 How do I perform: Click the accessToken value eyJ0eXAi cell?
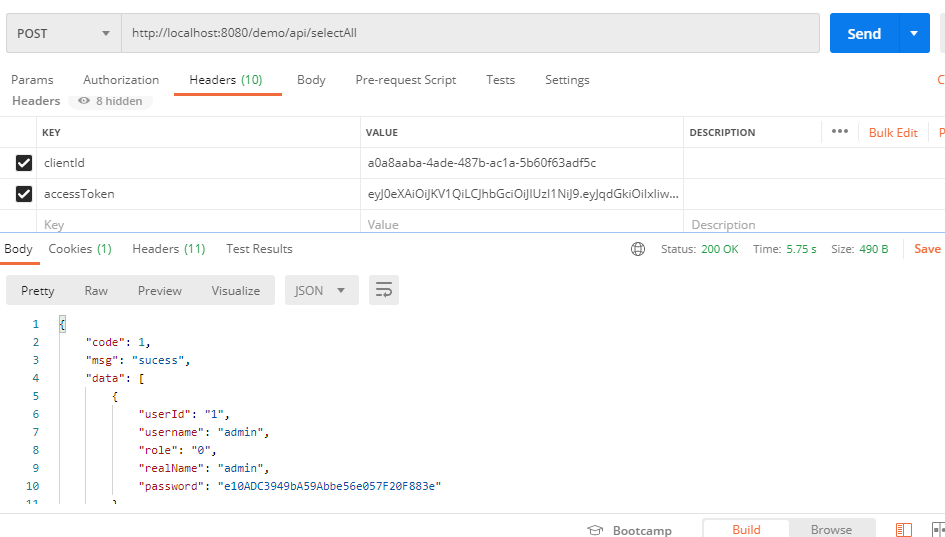(x=522, y=194)
